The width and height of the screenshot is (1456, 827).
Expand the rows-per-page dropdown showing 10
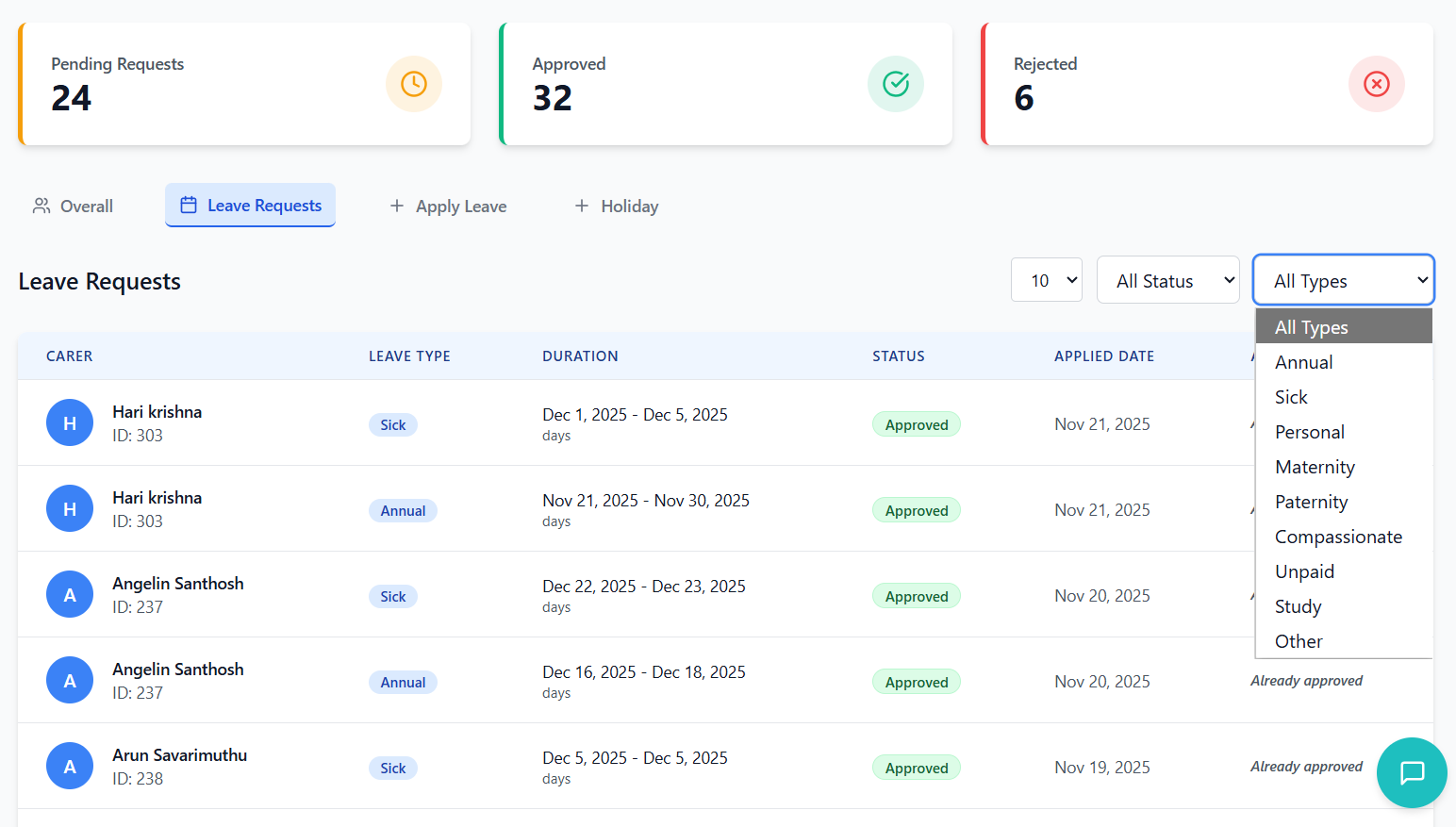pyautogui.click(x=1046, y=280)
